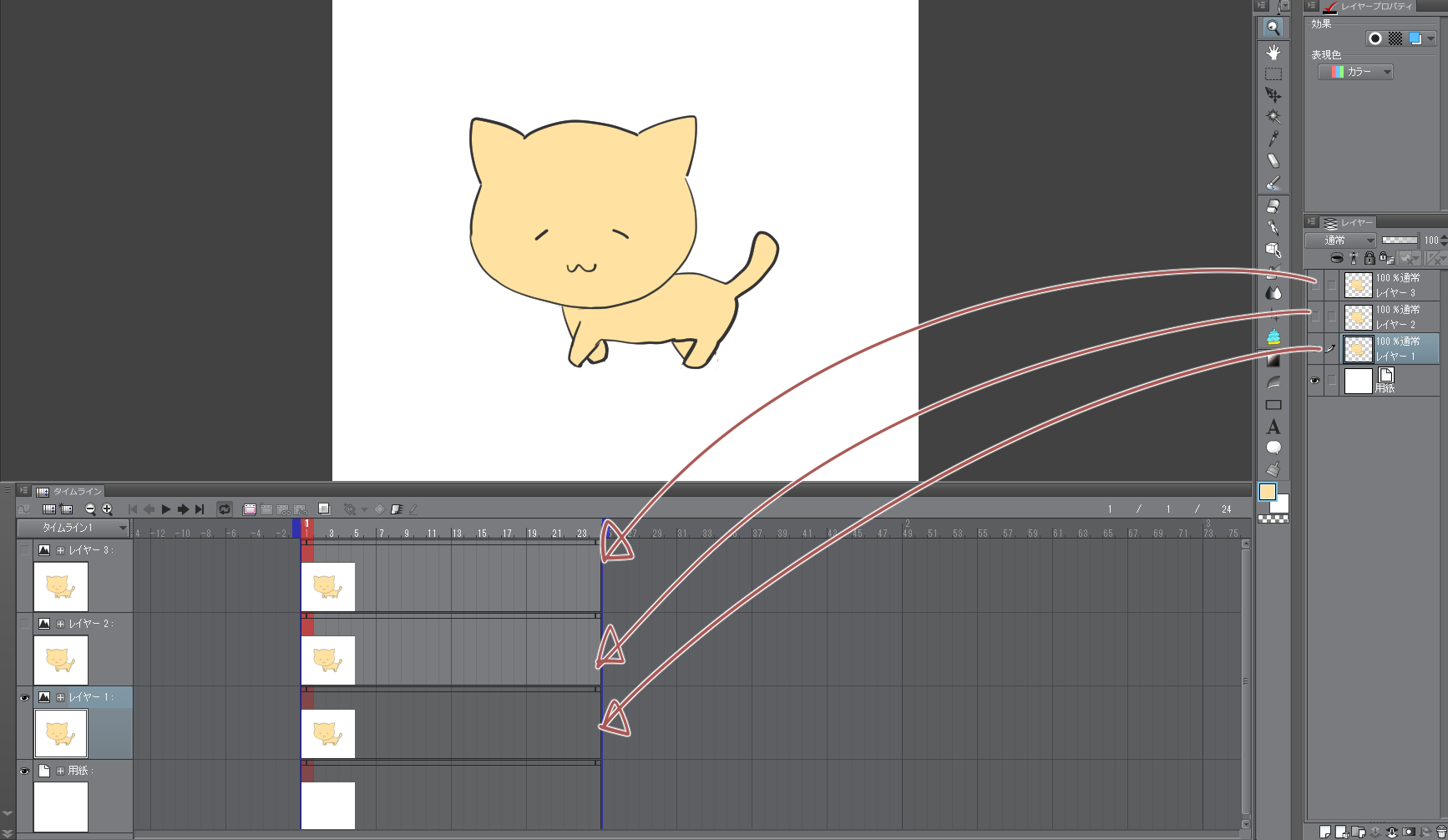Select the Operation object cube tool
The width and height of the screenshot is (1448, 840).
1273,249
